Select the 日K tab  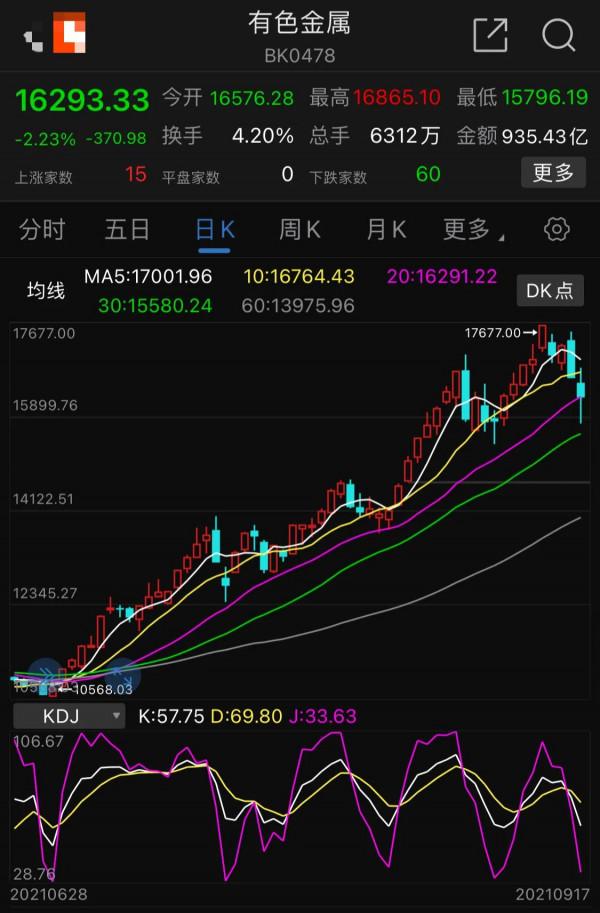pos(214,230)
